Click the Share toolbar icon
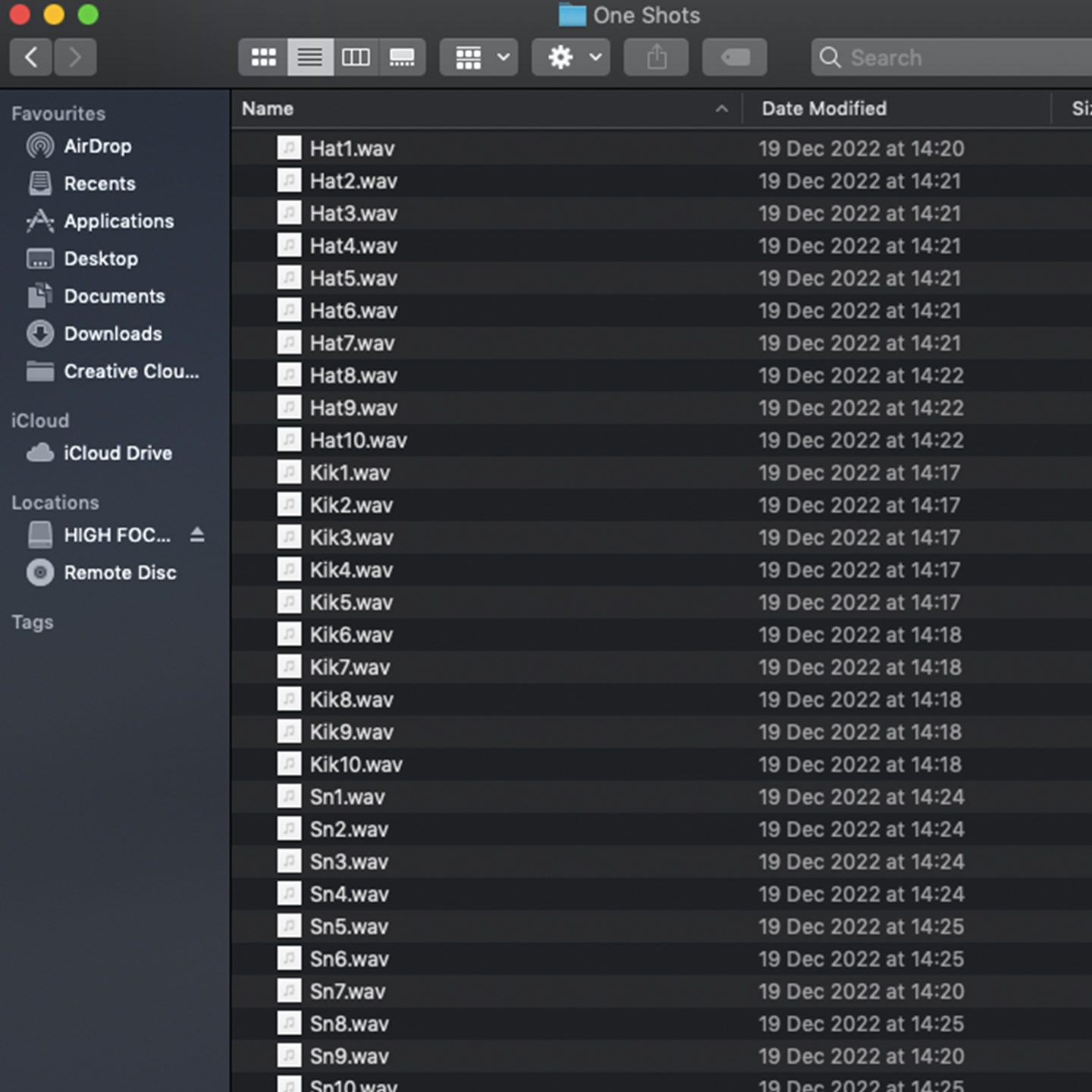This screenshot has height=1092, width=1092. point(657,58)
